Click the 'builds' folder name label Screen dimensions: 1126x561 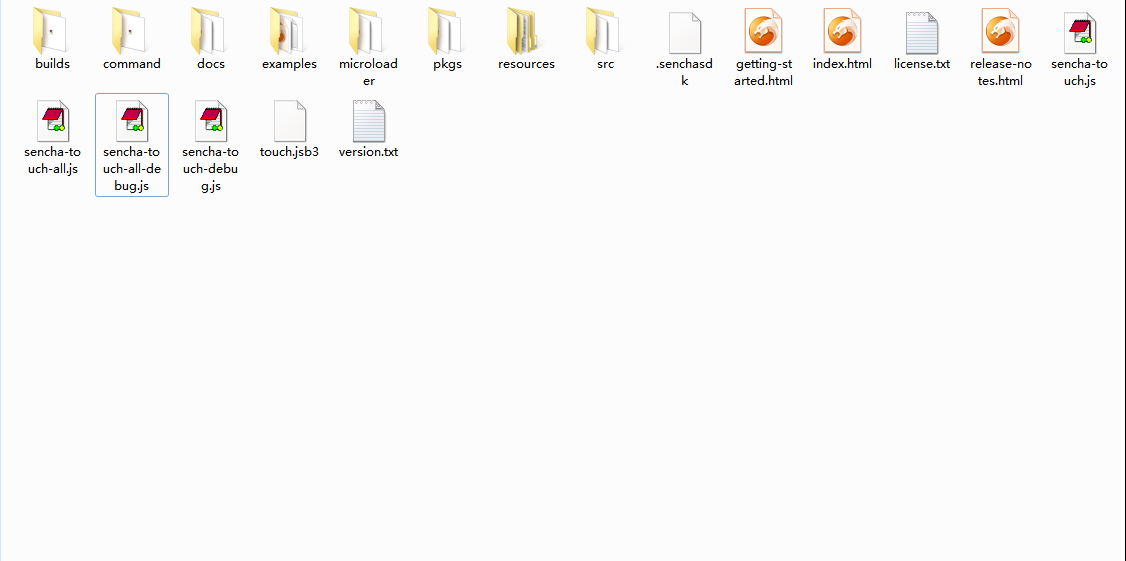pos(52,64)
